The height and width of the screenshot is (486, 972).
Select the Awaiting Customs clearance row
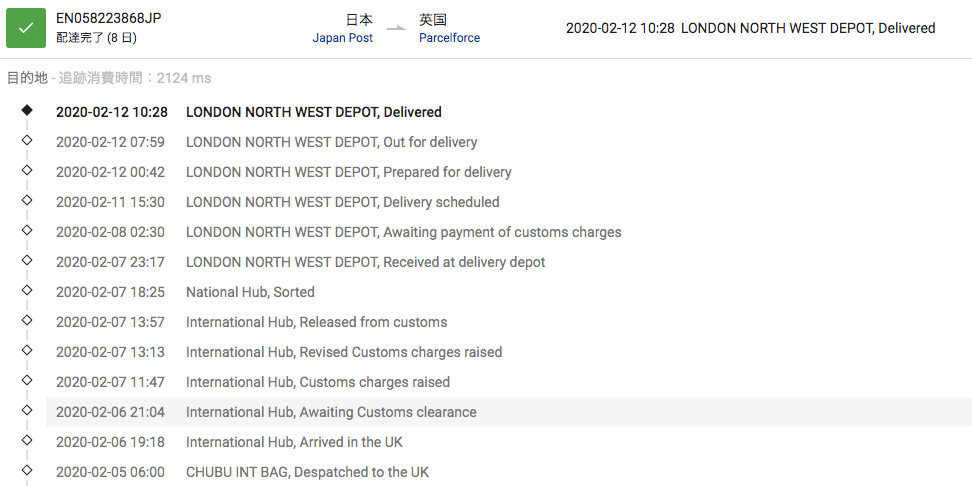[x=330, y=412]
